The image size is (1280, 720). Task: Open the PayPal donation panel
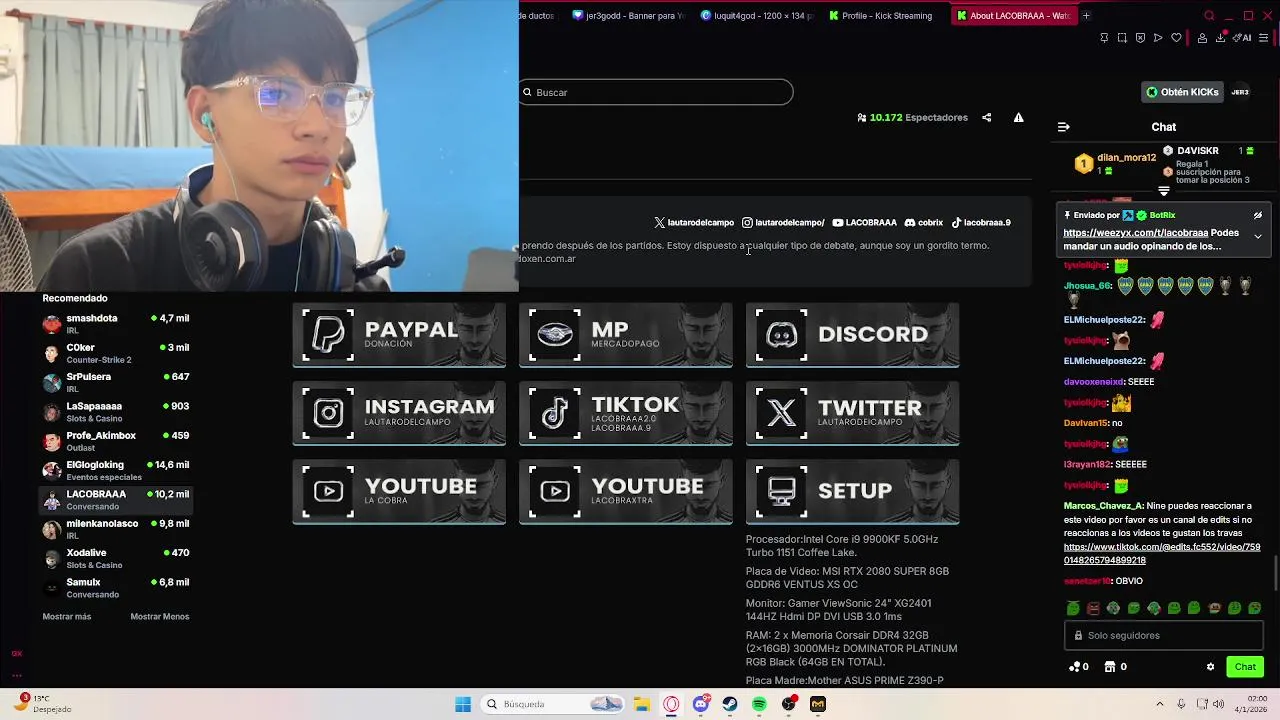click(x=399, y=335)
